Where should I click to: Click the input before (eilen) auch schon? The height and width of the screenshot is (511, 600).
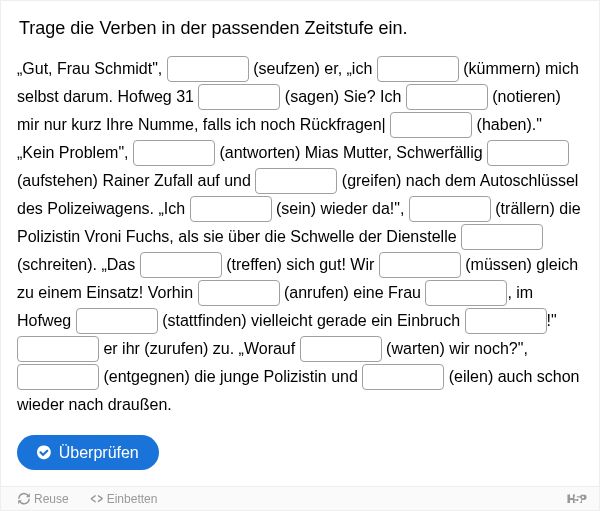point(403,376)
